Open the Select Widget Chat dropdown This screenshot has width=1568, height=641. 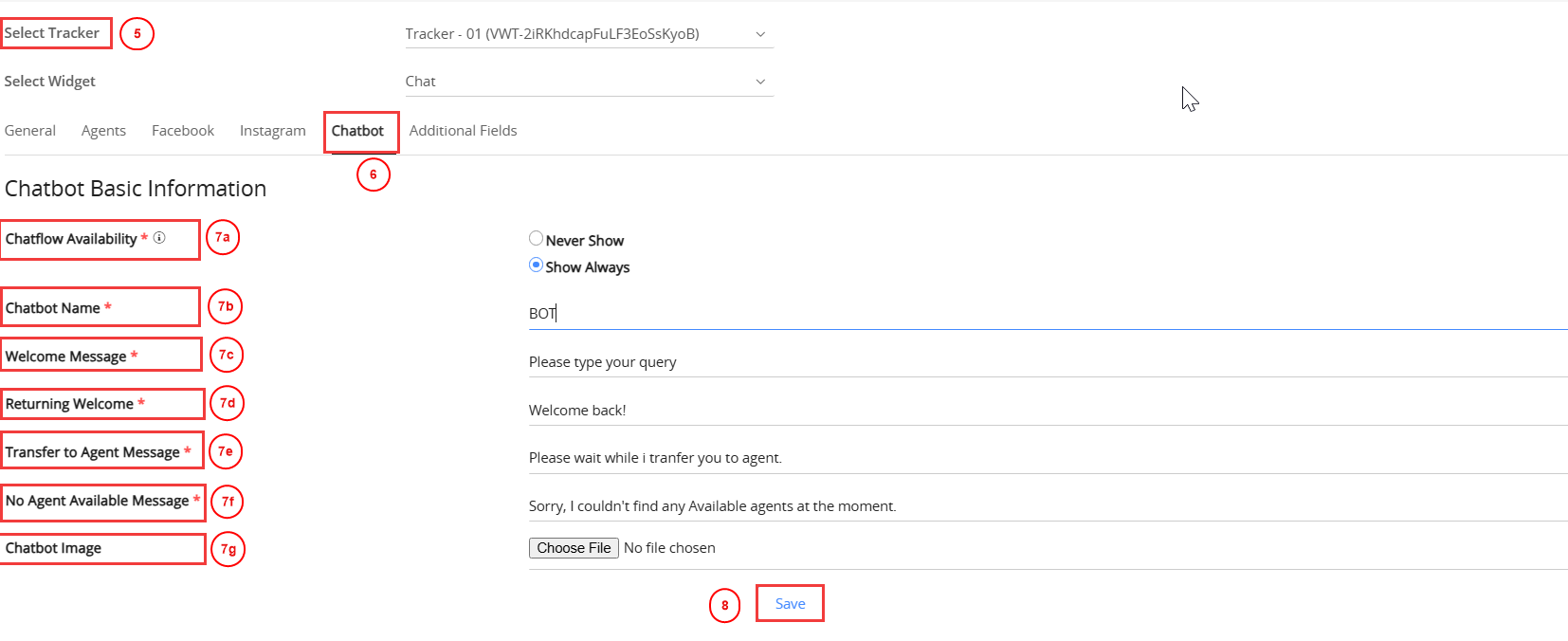click(x=588, y=82)
